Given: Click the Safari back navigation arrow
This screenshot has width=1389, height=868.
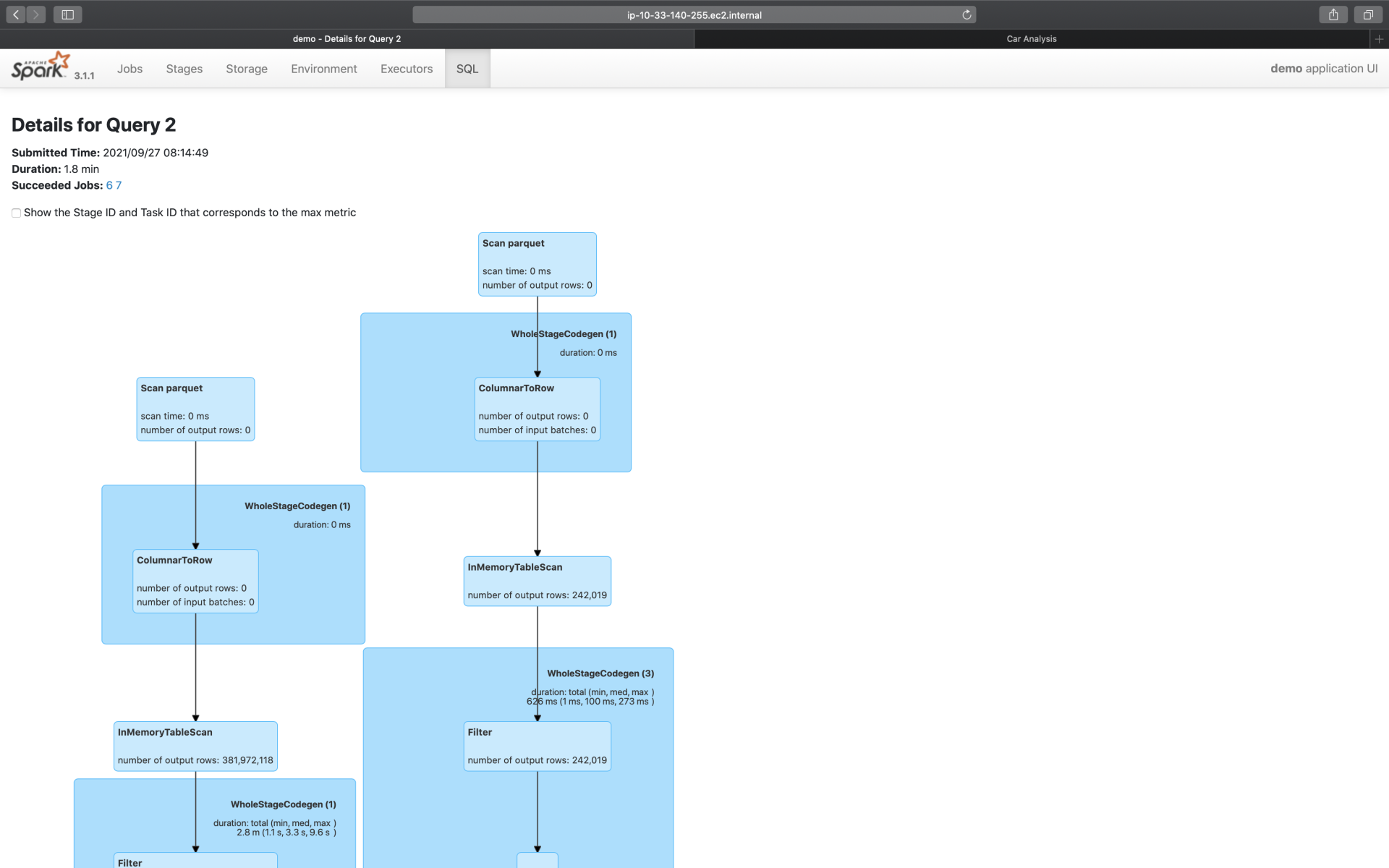Looking at the screenshot, I should (x=16, y=14).
